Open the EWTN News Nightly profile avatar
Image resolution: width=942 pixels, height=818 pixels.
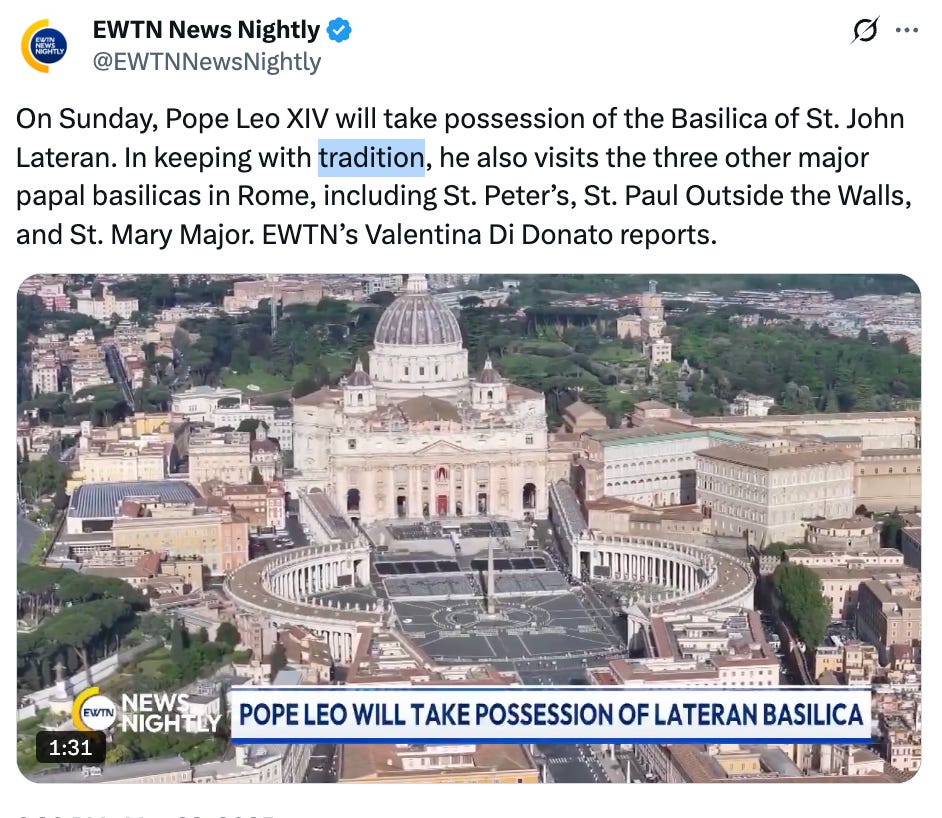(43, 46)
